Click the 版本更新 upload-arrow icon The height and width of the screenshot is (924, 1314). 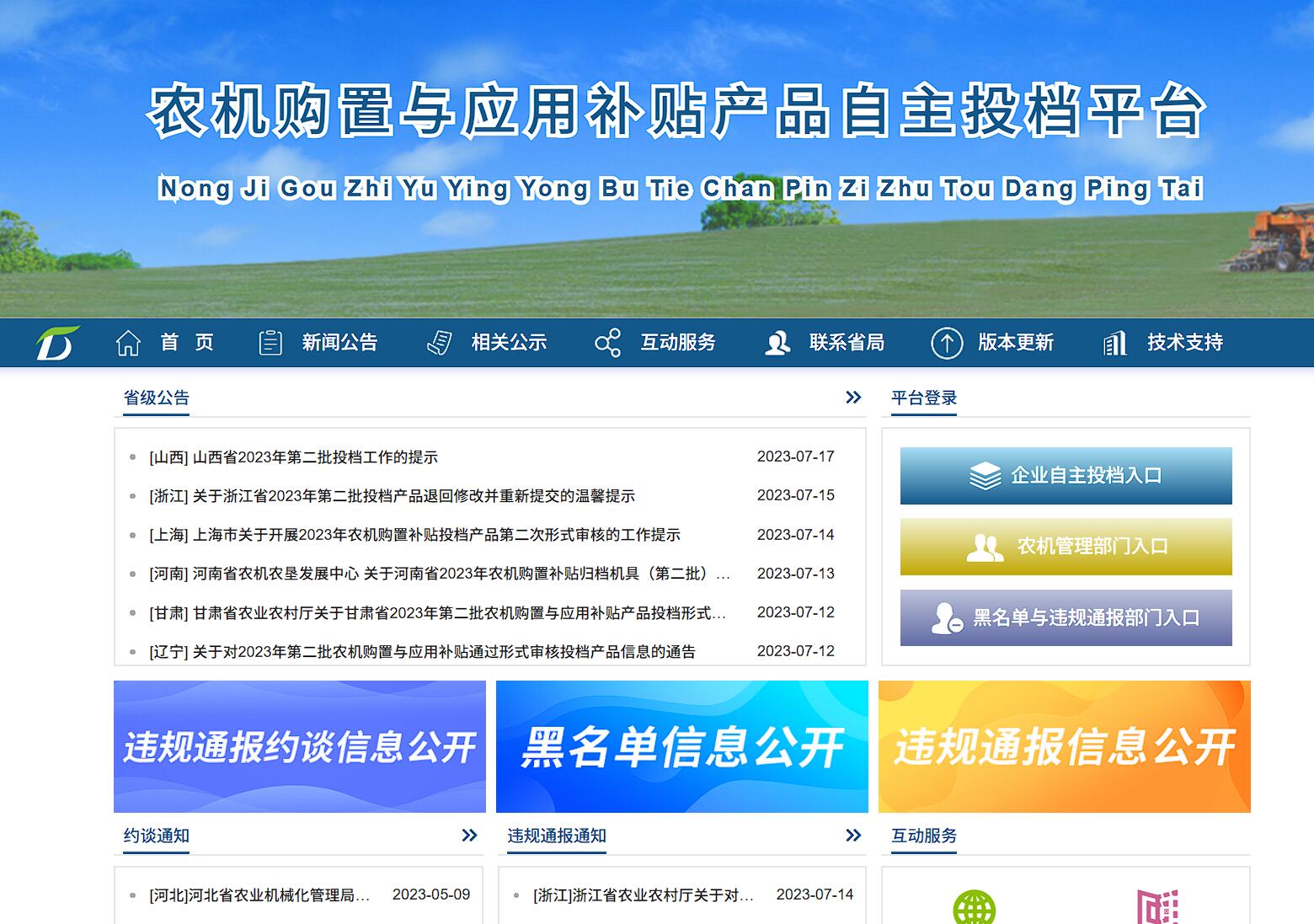coord(948,342)
